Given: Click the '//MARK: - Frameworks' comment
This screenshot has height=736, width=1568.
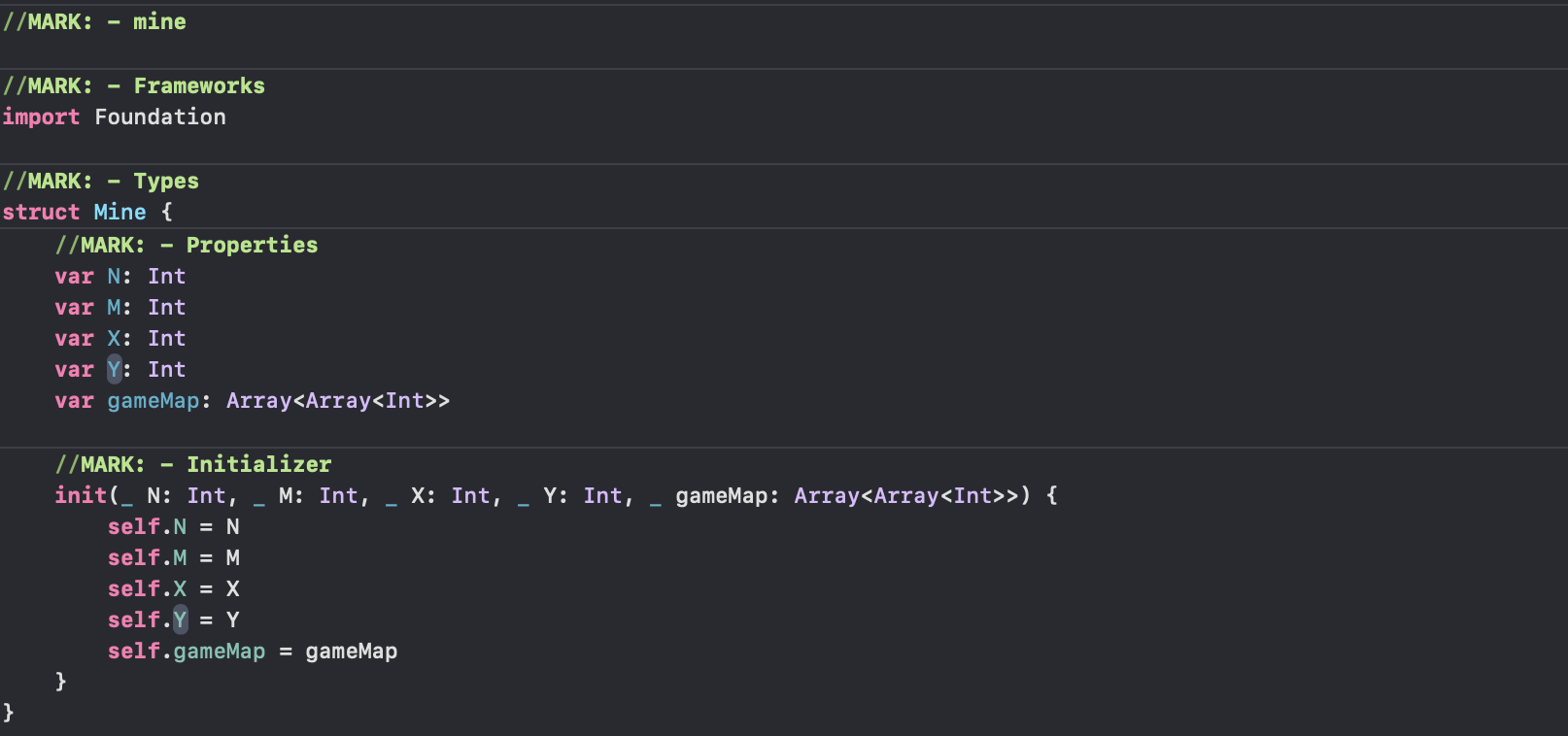Looking at the screenshot, I should [x=133, y=85].
